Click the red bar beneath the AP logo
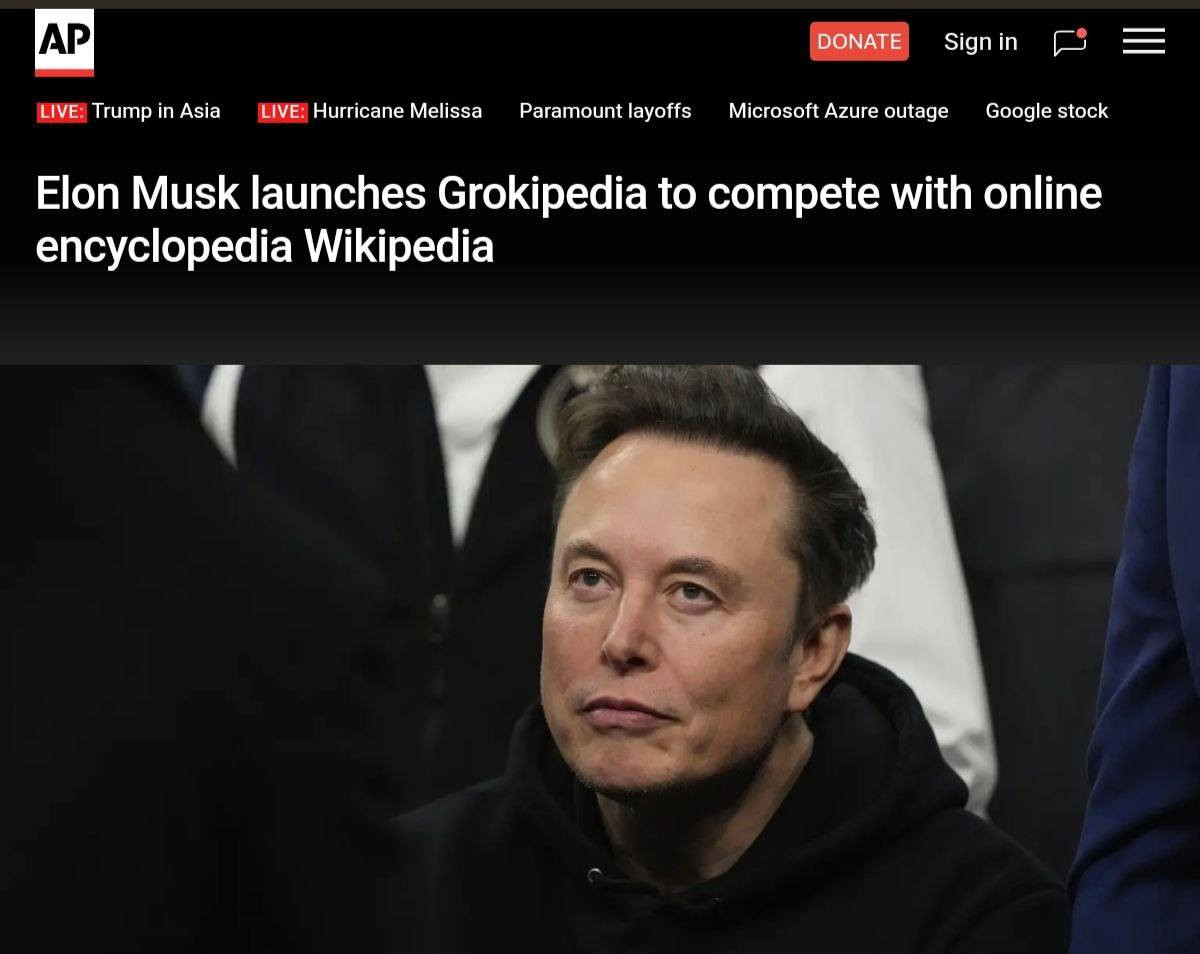The width and height of the screenshot is (1200, 954). click(x=64, y=73)
